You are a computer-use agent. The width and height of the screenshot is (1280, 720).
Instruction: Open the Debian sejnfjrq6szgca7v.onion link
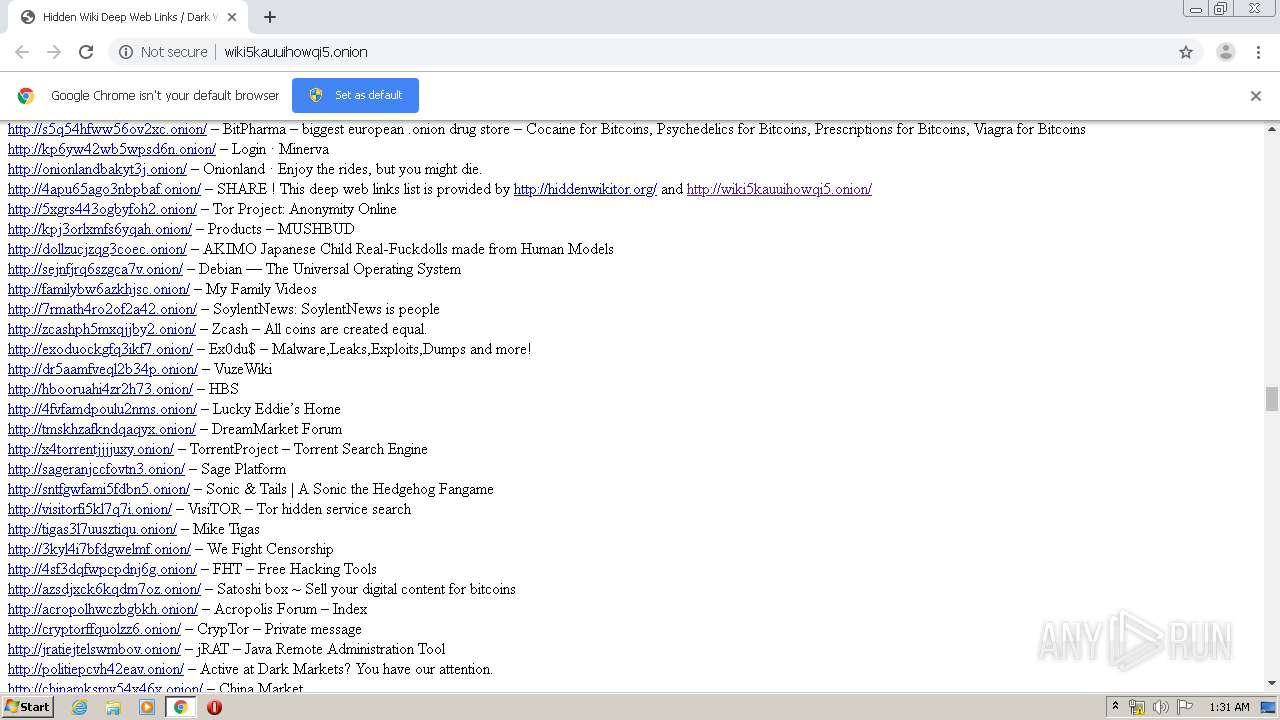coord(95,269)
